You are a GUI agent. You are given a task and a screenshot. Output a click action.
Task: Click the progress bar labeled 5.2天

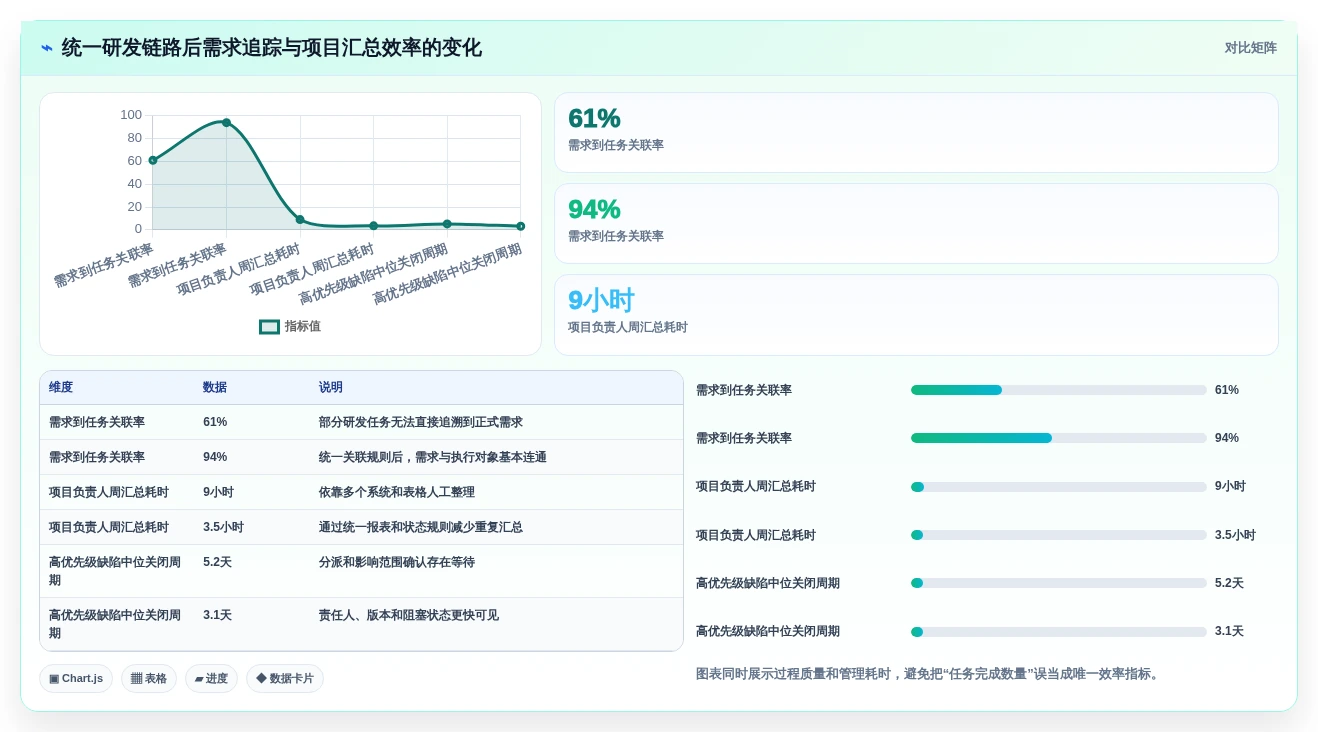tap(1058, 583)
